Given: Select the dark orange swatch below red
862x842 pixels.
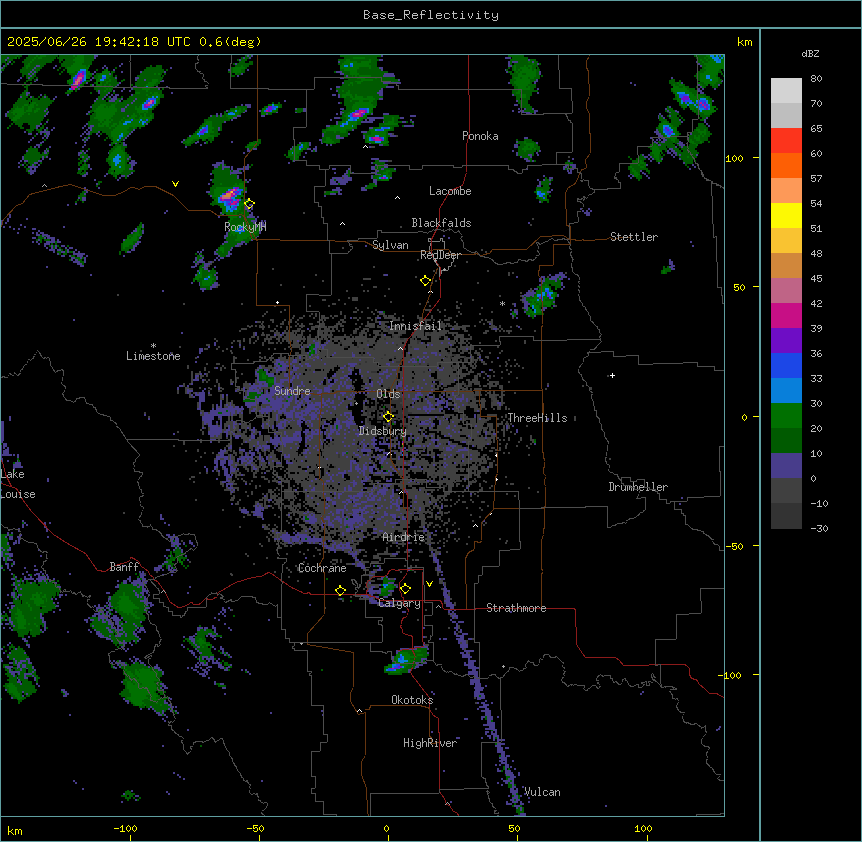Looking at the screenshot, I should click(786, 165).
